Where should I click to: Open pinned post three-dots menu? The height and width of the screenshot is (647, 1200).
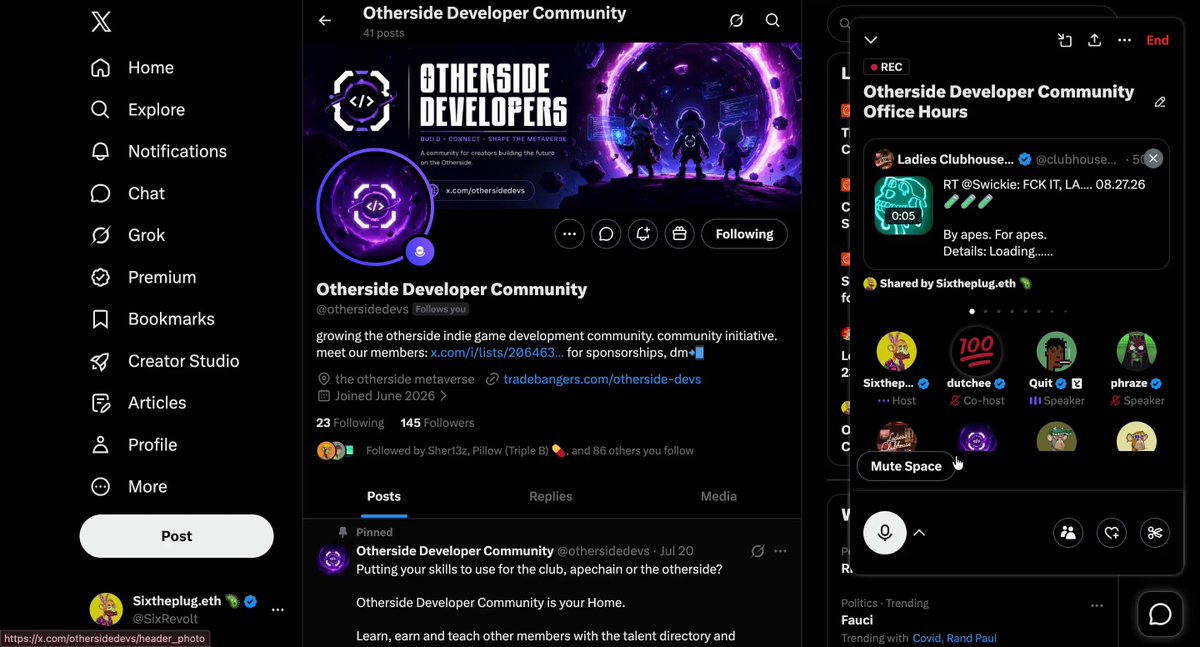[780, 551]
